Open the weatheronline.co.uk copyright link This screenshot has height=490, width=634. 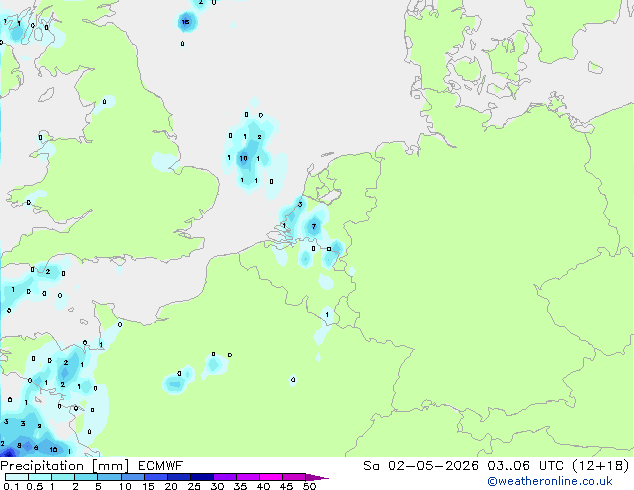[550, 481]
